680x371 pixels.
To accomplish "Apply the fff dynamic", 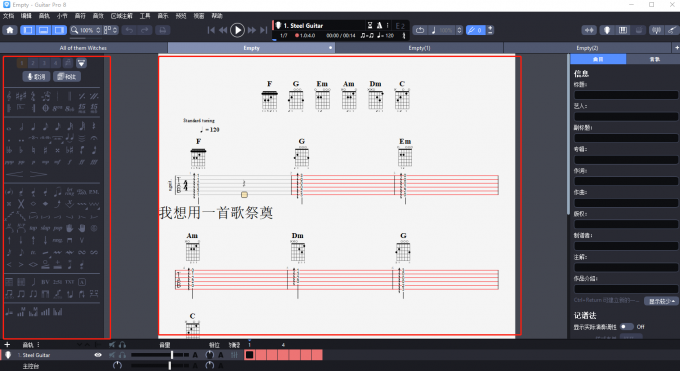I will (x=94, y=162).
